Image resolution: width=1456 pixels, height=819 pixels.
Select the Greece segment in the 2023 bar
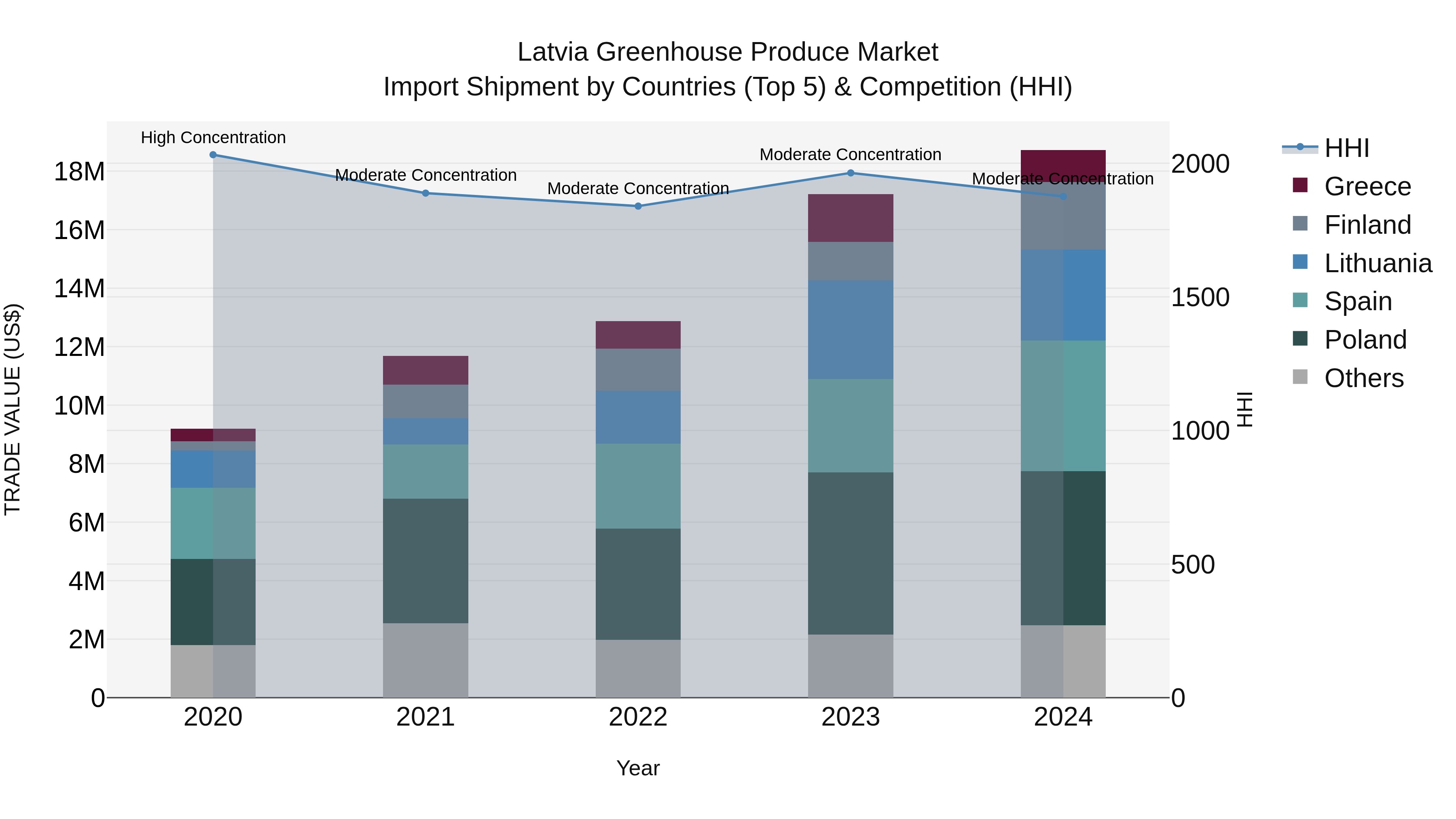(x=851, y=218)
